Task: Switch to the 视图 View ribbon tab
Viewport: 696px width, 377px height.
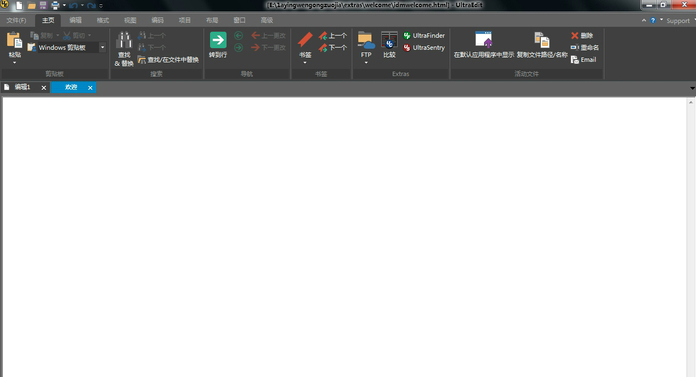Action: (x=130, y=20)
